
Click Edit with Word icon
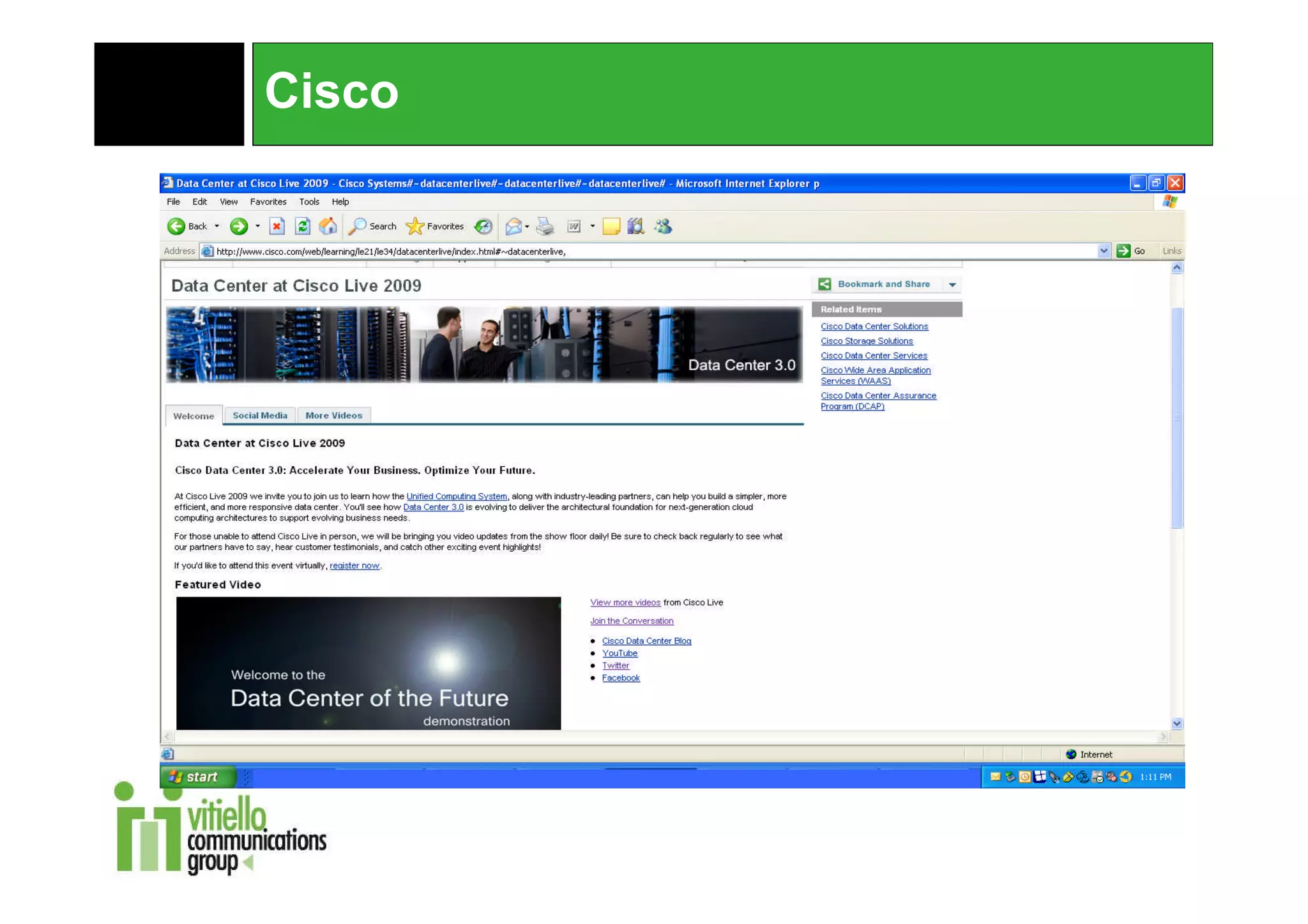click(x=574, y=226)
